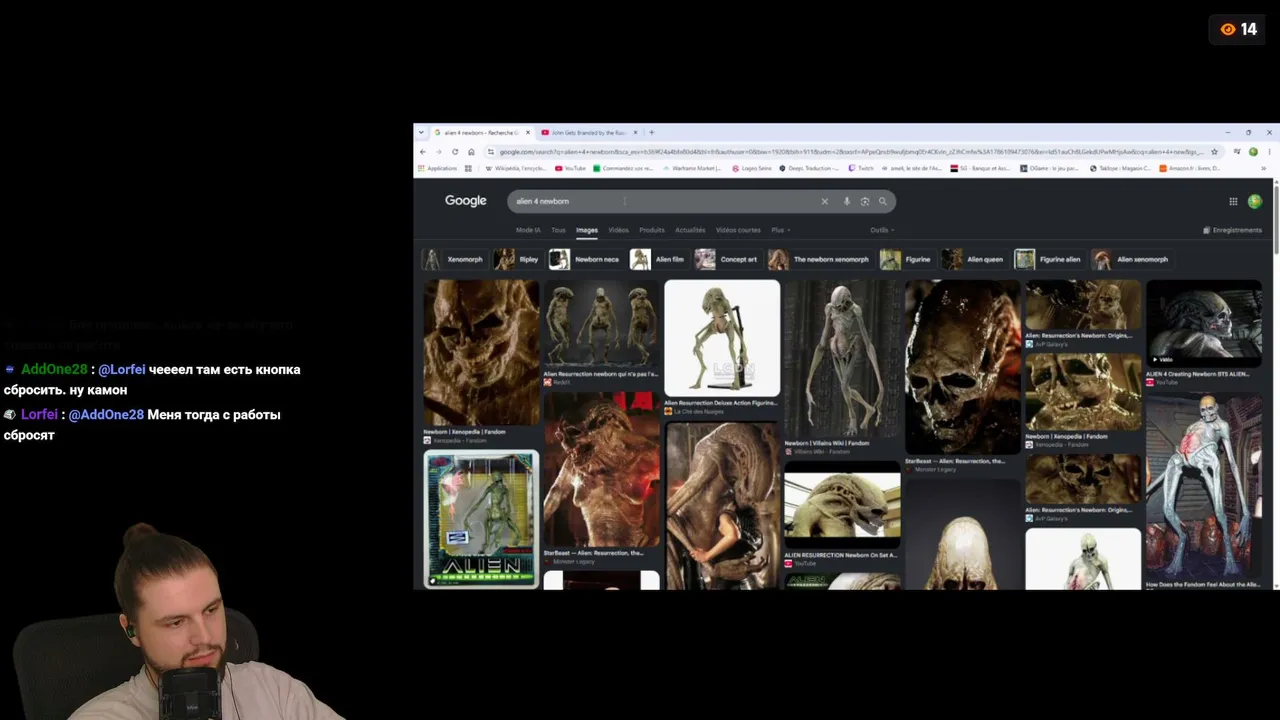Open the Newborn Xenopedia Fandom image result
Viewport: 1280px width, 720px height.
pos(481,353)
